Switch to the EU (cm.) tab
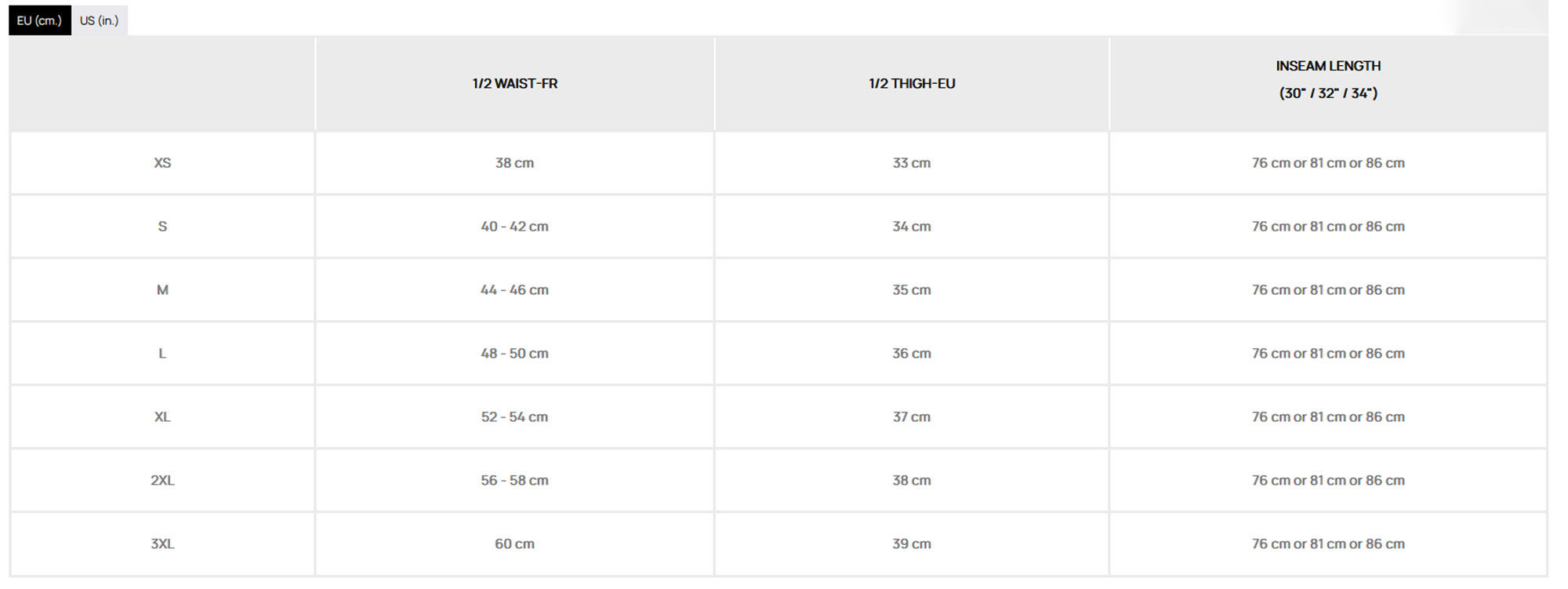This screenshot has height=589, width=1568. (x=39, y=20)
